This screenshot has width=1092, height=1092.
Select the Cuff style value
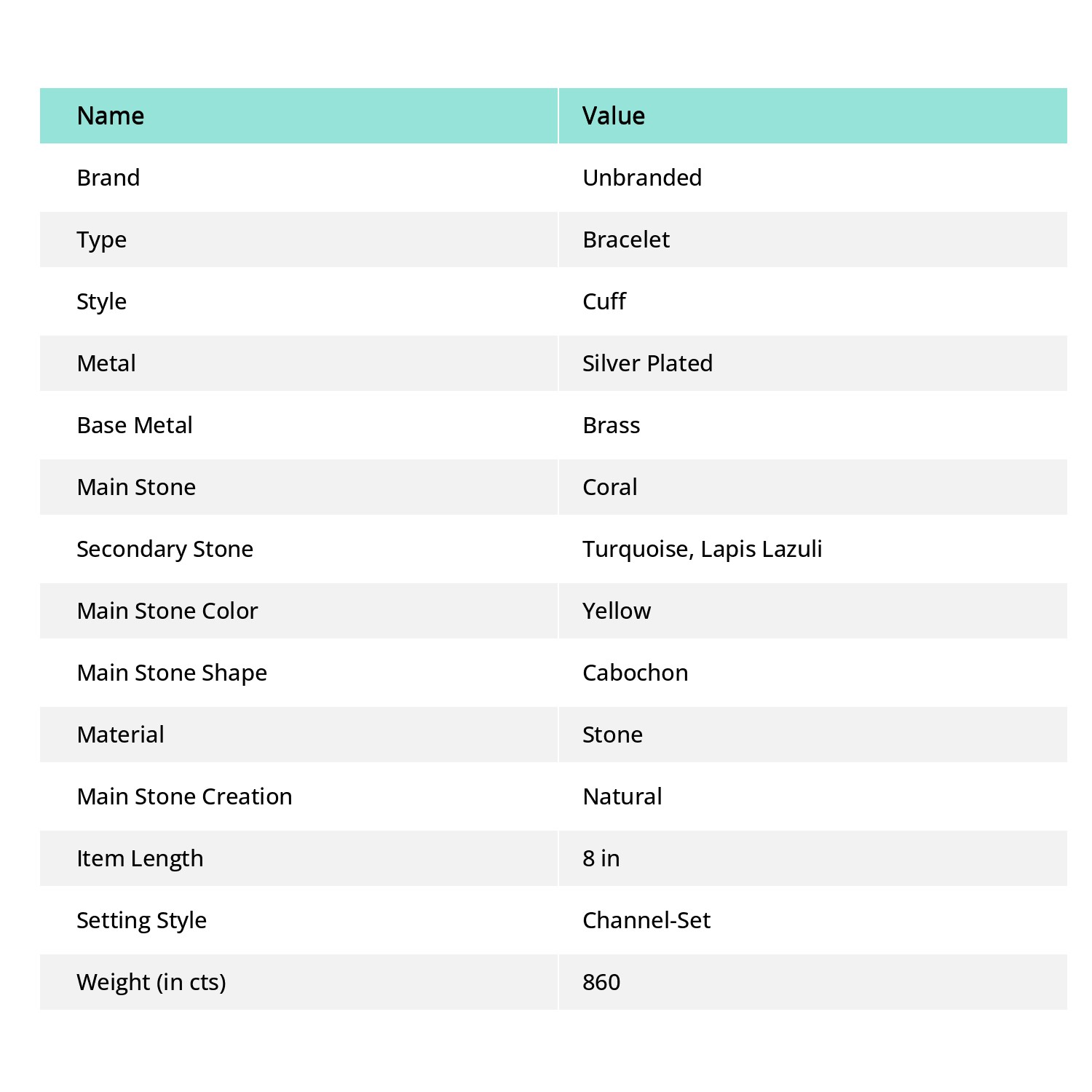pyautogui.click(x=604, y=301)
